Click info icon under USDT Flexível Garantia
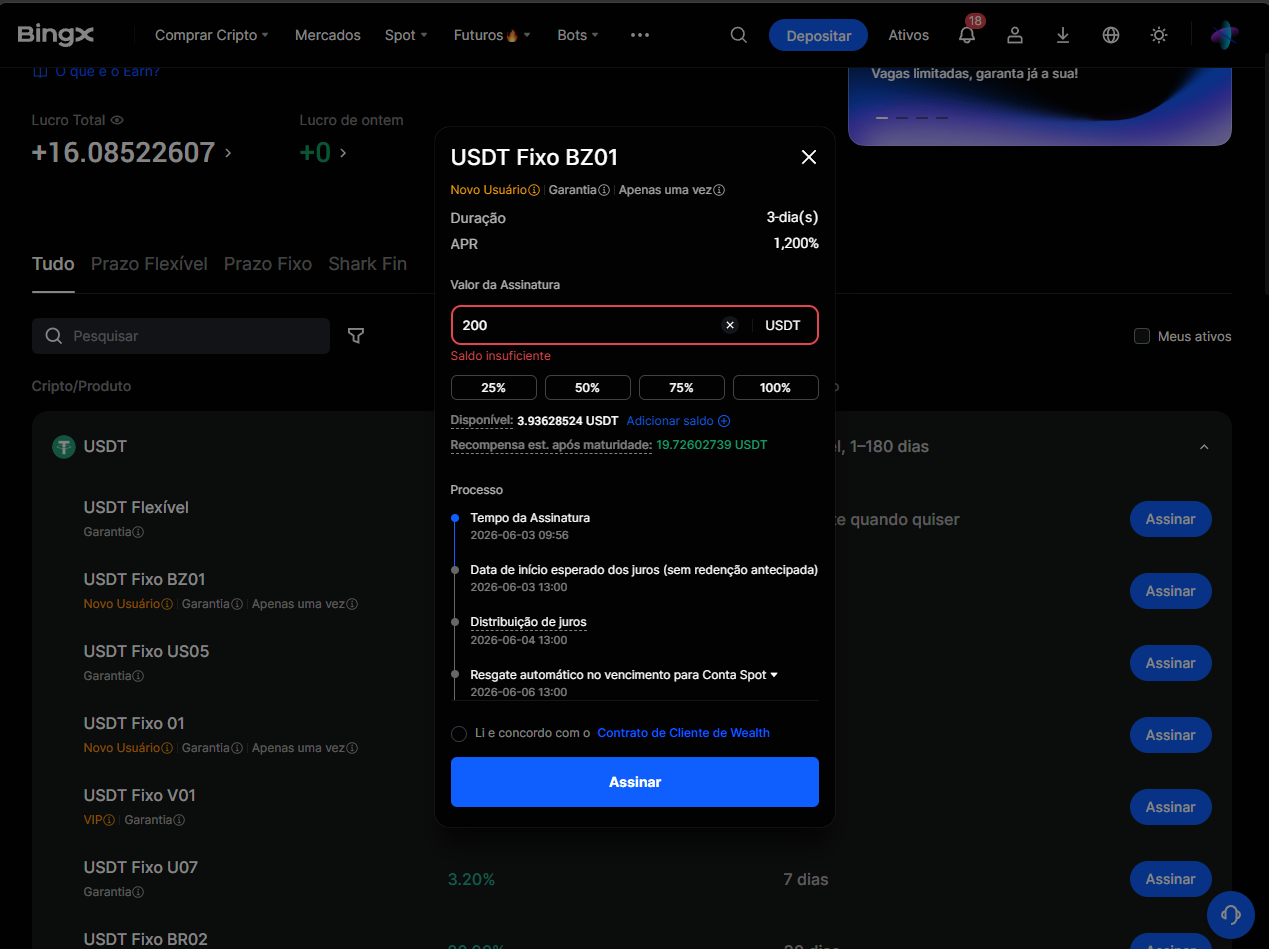 pyautogui.click(x=138, y=532)
